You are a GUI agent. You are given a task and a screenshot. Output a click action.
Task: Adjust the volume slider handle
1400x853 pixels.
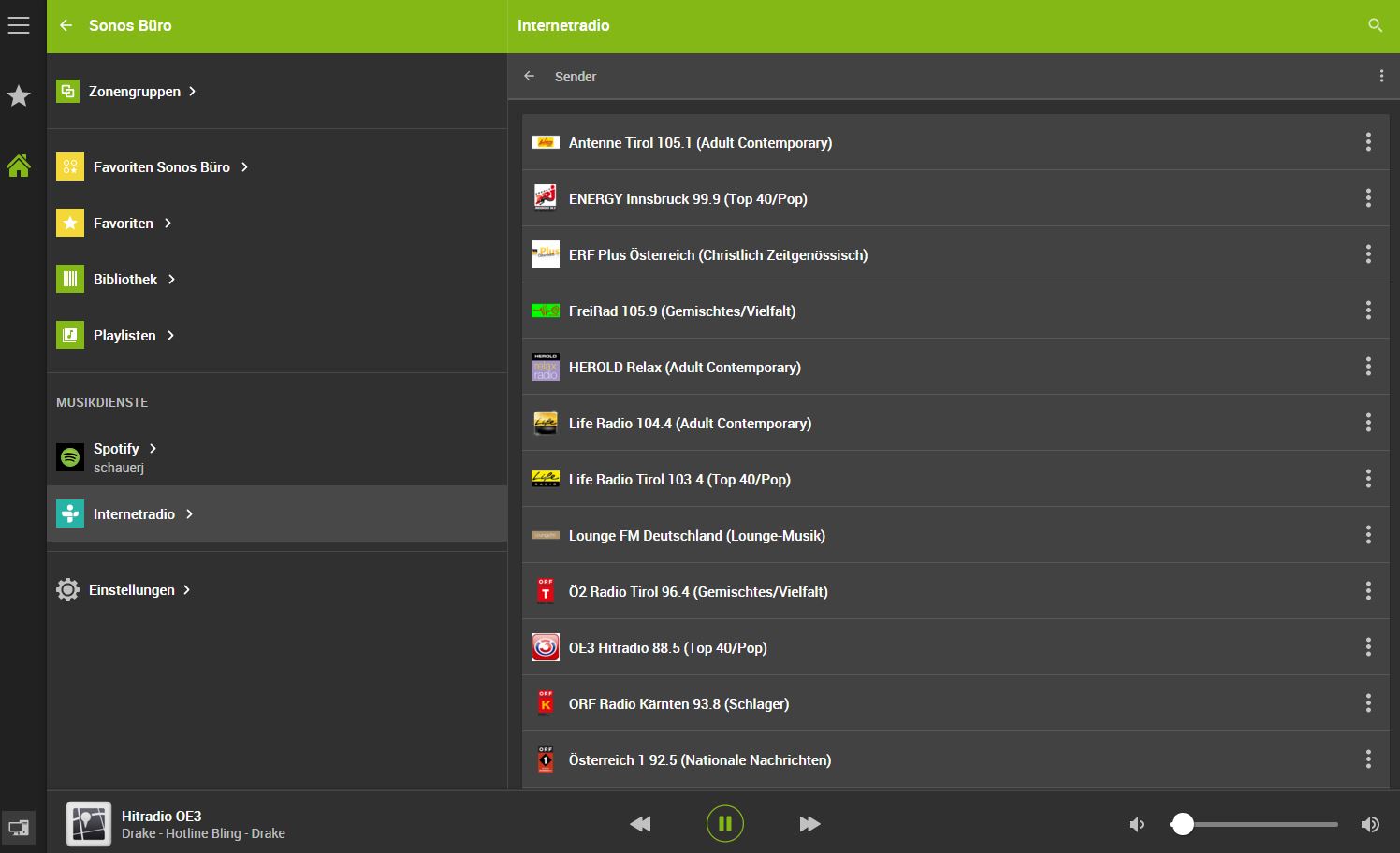[x=1183, y=824]
